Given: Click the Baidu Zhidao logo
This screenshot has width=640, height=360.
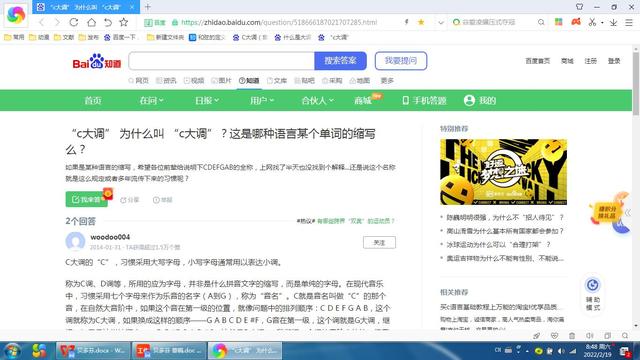Looking at the screenshot, I should tap(97, 61).
